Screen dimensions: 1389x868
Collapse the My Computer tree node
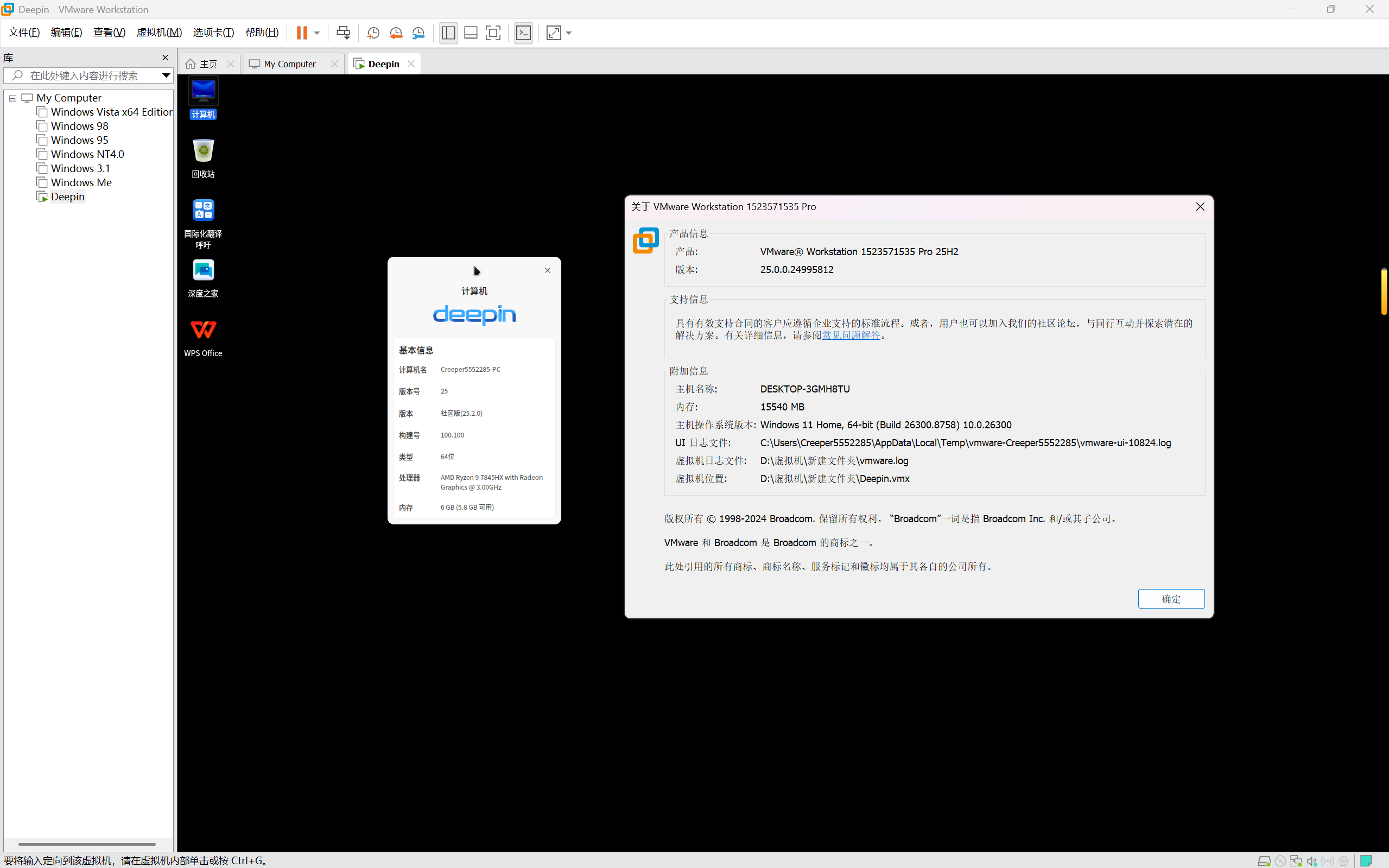pyautogui.click(x=12, y=98)
